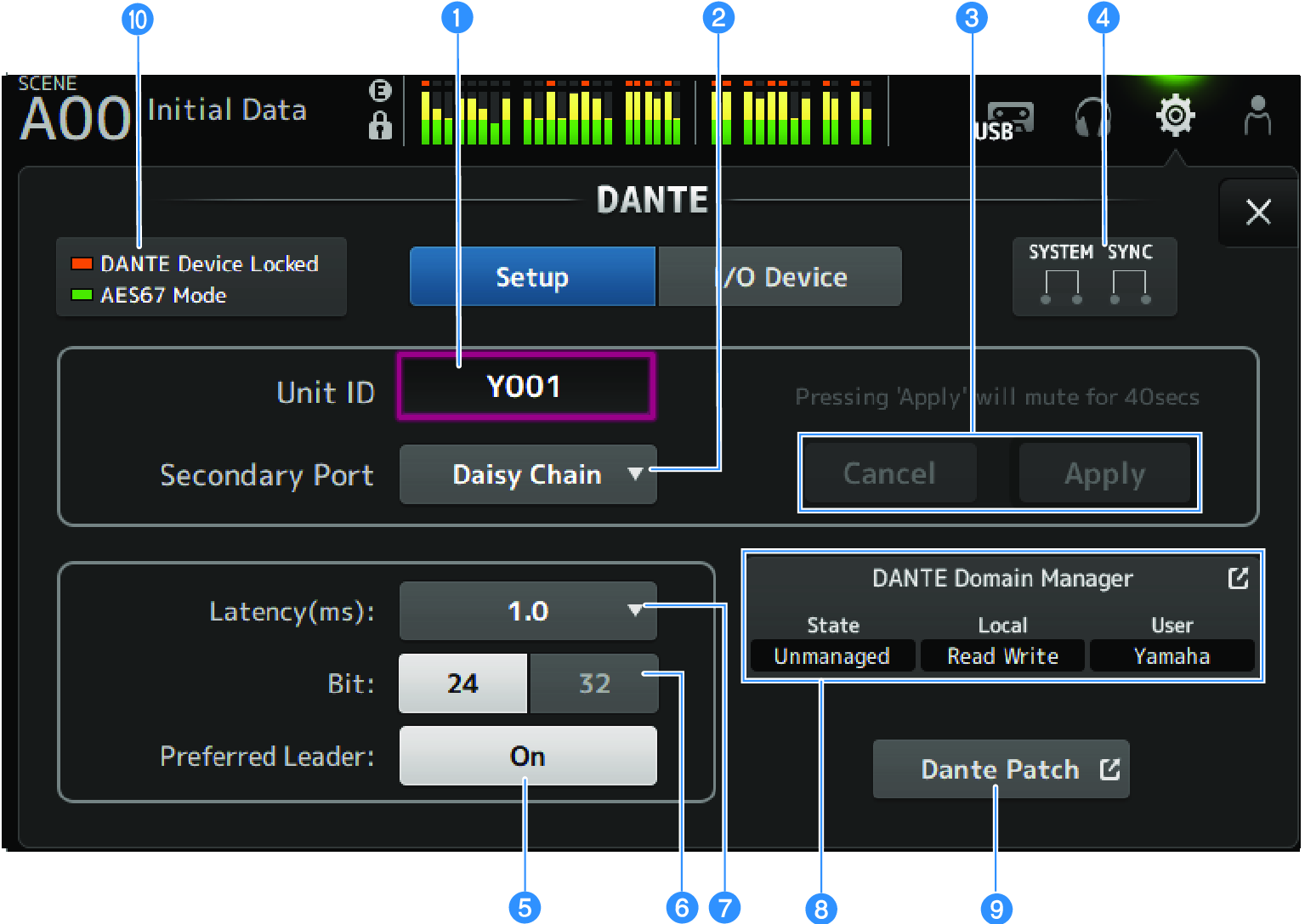1305x924 pixels.
Task: Select the Setup tab
Action: coord(532,276)
